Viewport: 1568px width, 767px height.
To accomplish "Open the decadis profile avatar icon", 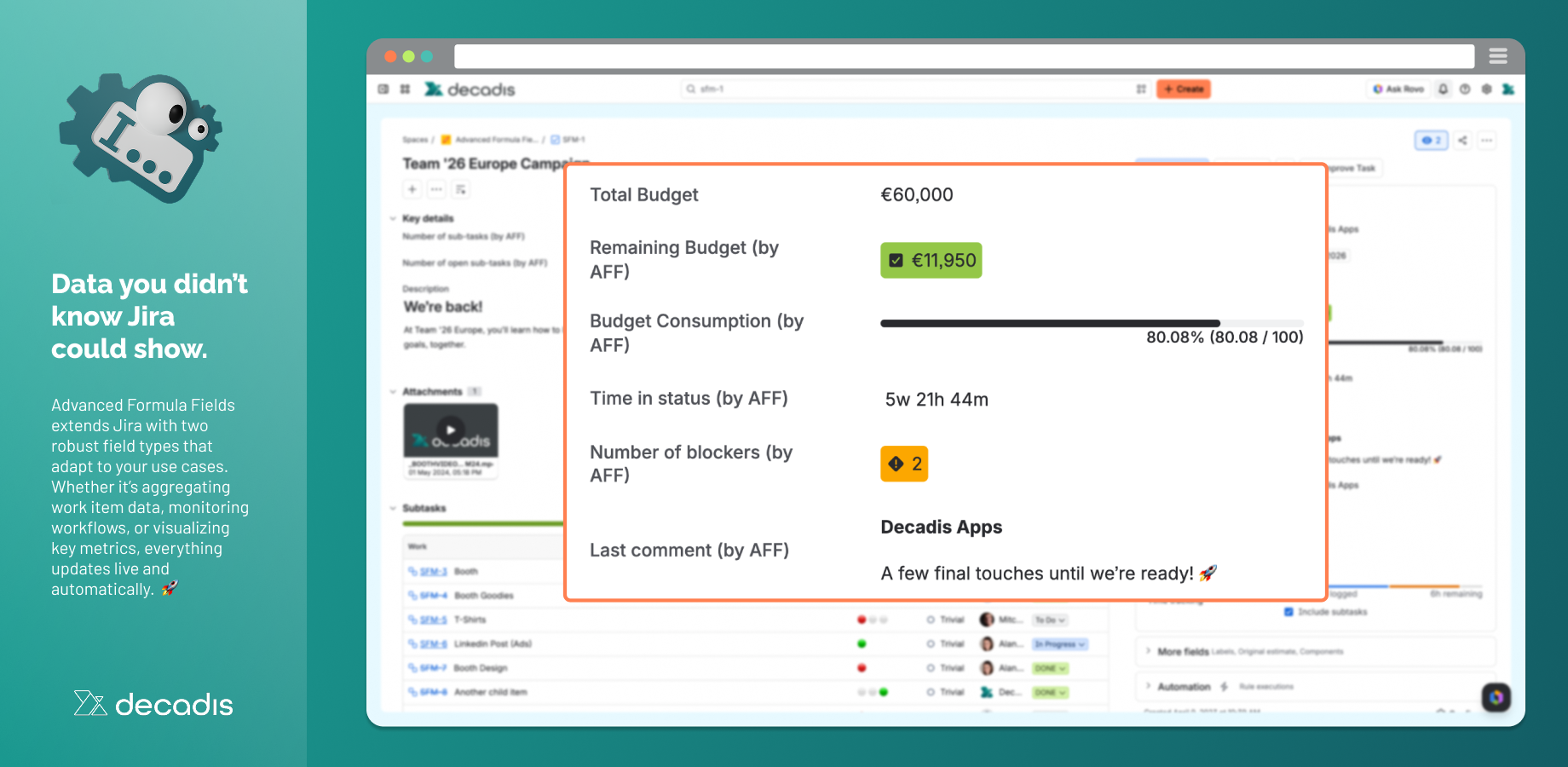I will pyautogui.click(x=1508, y=89).
